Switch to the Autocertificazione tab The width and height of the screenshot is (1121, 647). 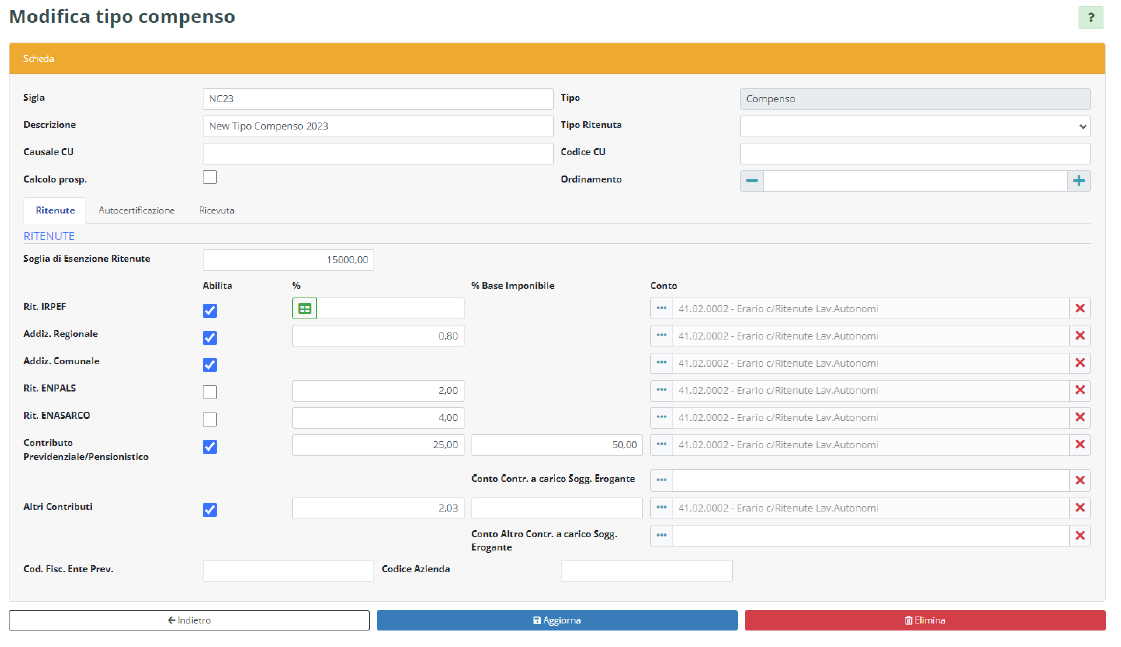click(x=136, y=211)
